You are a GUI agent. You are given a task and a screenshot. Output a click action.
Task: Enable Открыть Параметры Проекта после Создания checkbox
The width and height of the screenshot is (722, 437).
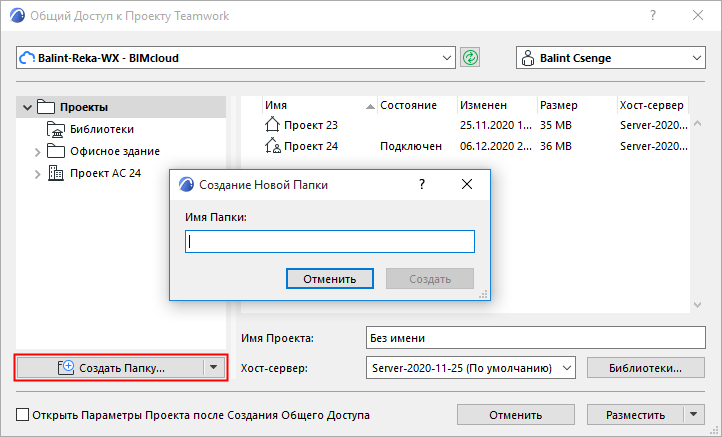[x=22, y=414]
